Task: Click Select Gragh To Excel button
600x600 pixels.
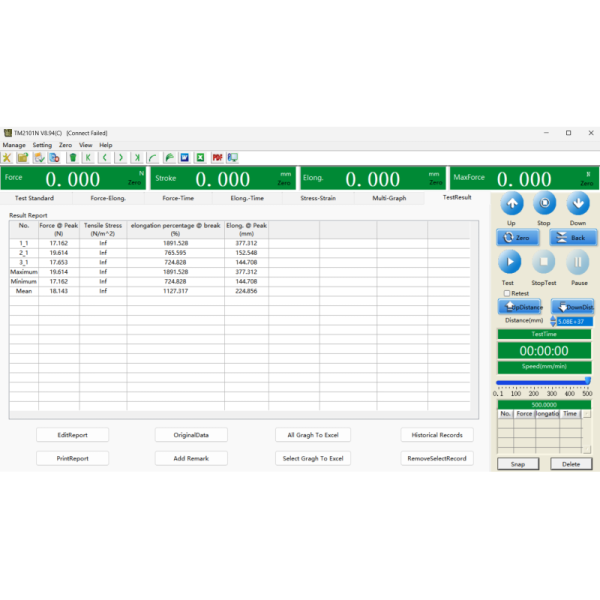Action: pyautogui.click(x=313, y=458)
